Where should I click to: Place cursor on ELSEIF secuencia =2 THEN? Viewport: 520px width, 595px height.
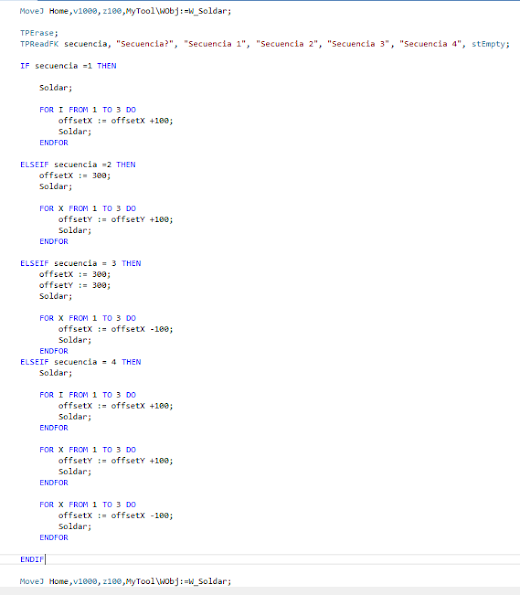click(x=78, y=165)
